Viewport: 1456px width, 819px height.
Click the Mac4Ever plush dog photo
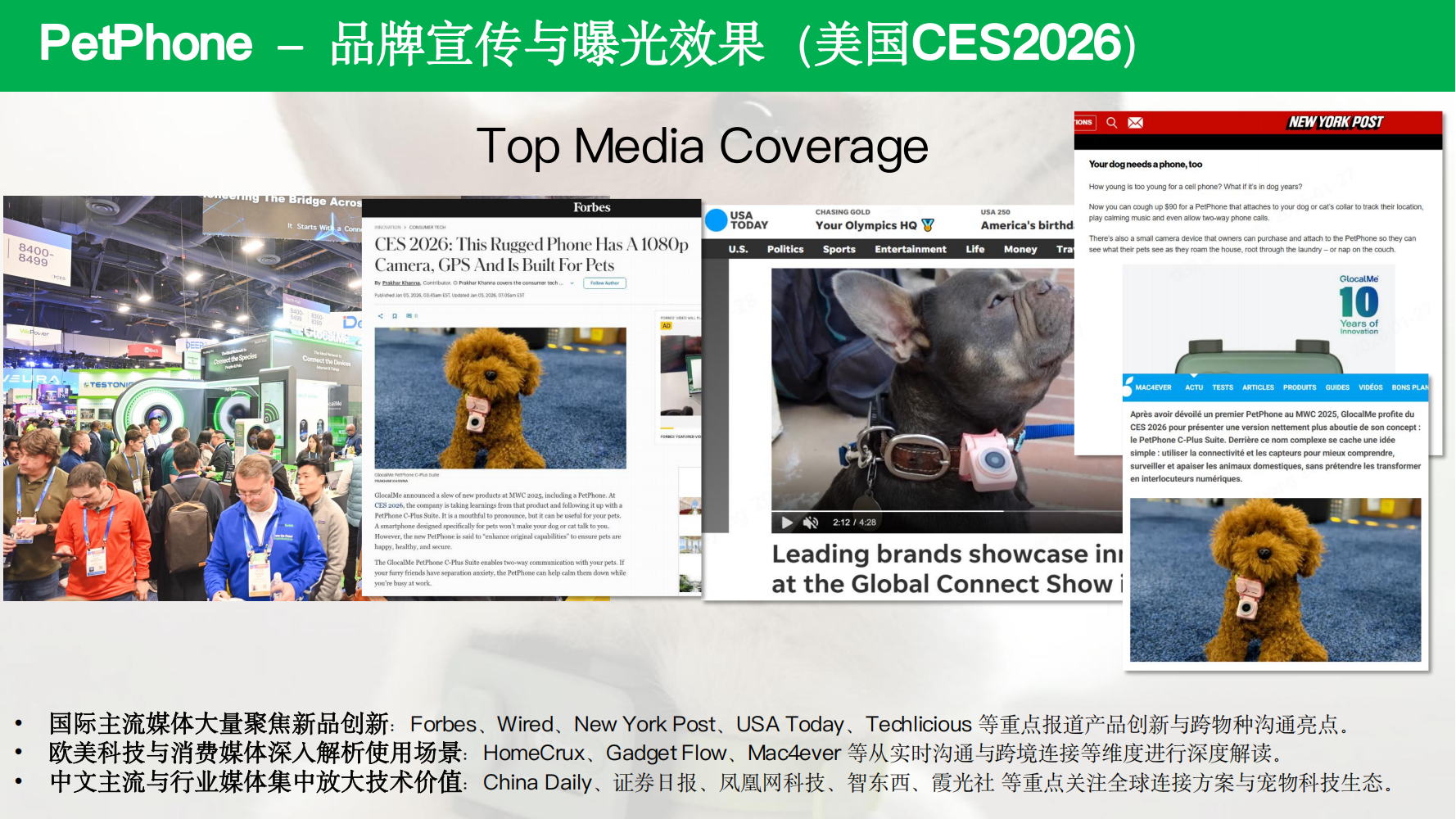1275,580
